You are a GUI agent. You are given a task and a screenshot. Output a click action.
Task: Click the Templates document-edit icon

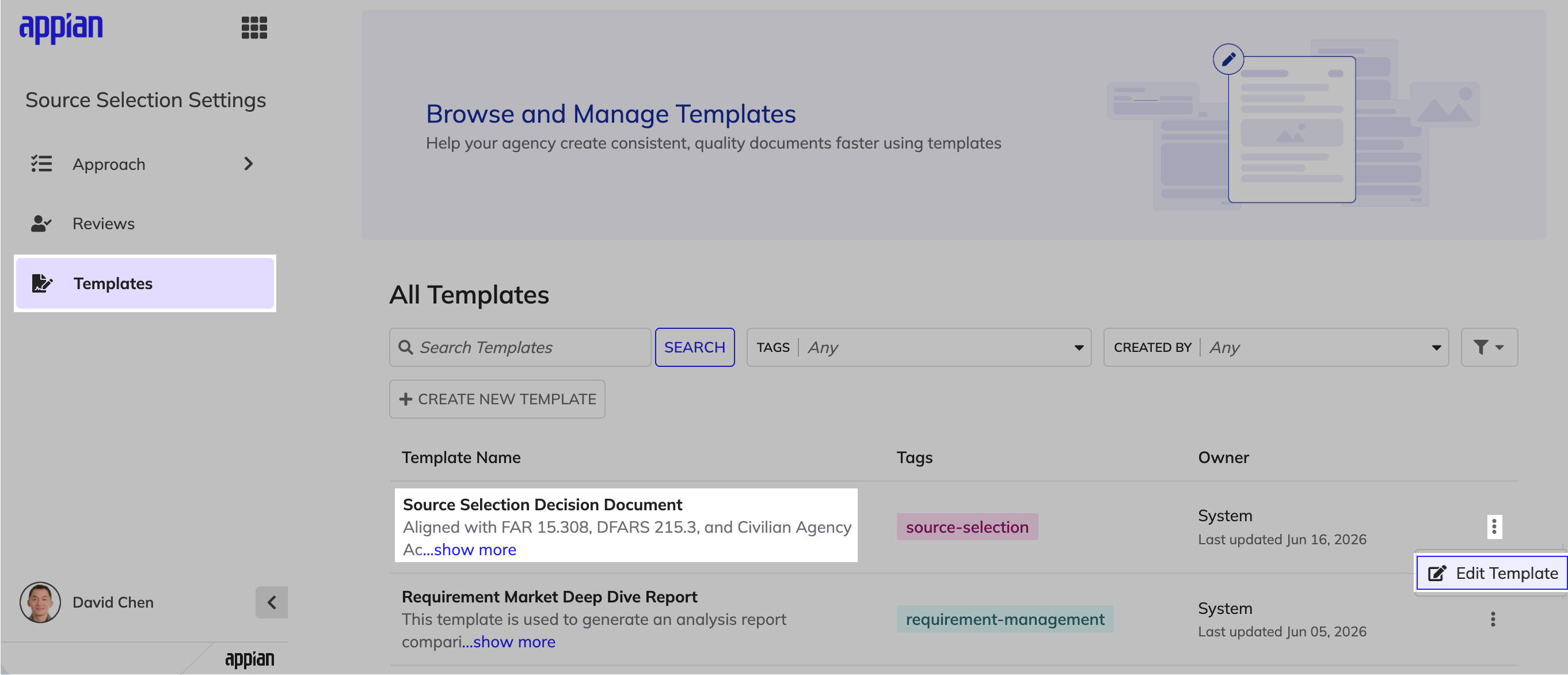tap(42, 283)
